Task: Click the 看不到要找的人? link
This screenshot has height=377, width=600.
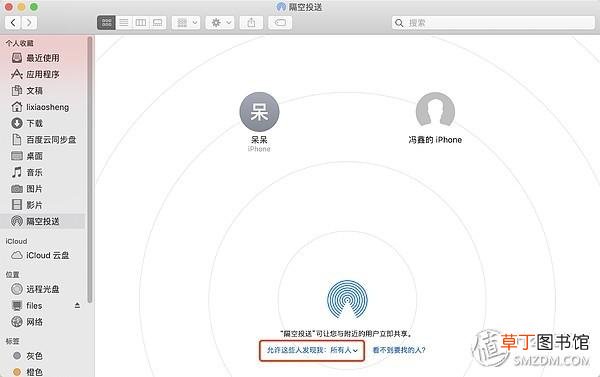Action: 399,350
